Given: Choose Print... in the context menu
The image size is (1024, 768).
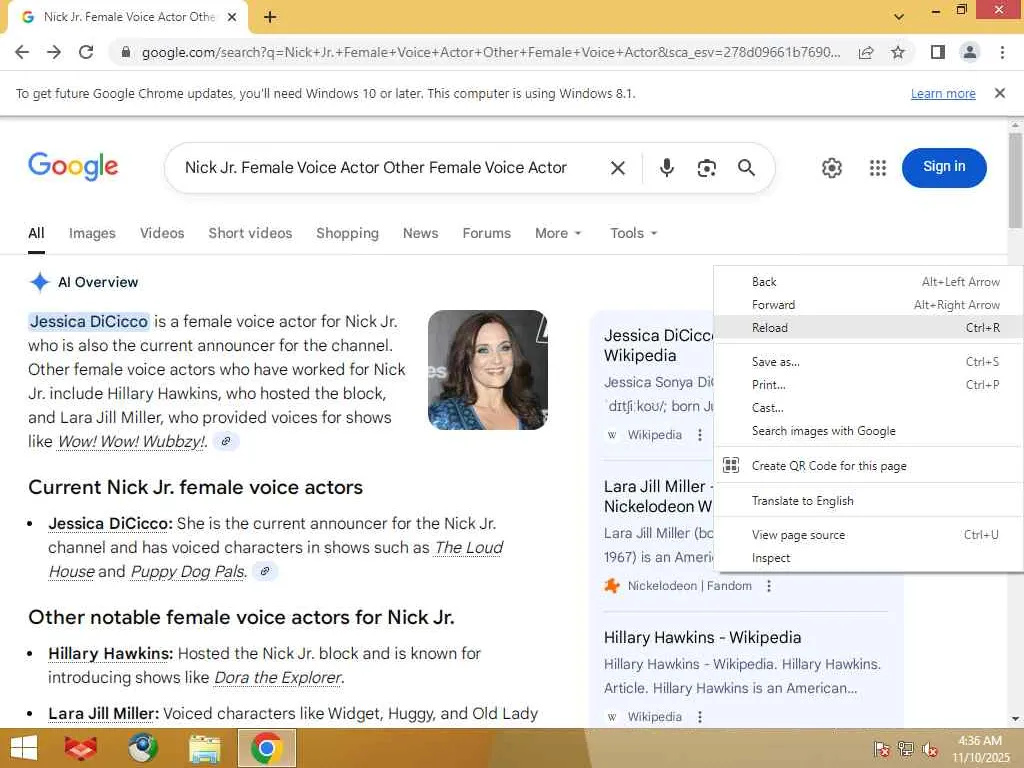Looking at the screenshot, I should pos(869,385).
